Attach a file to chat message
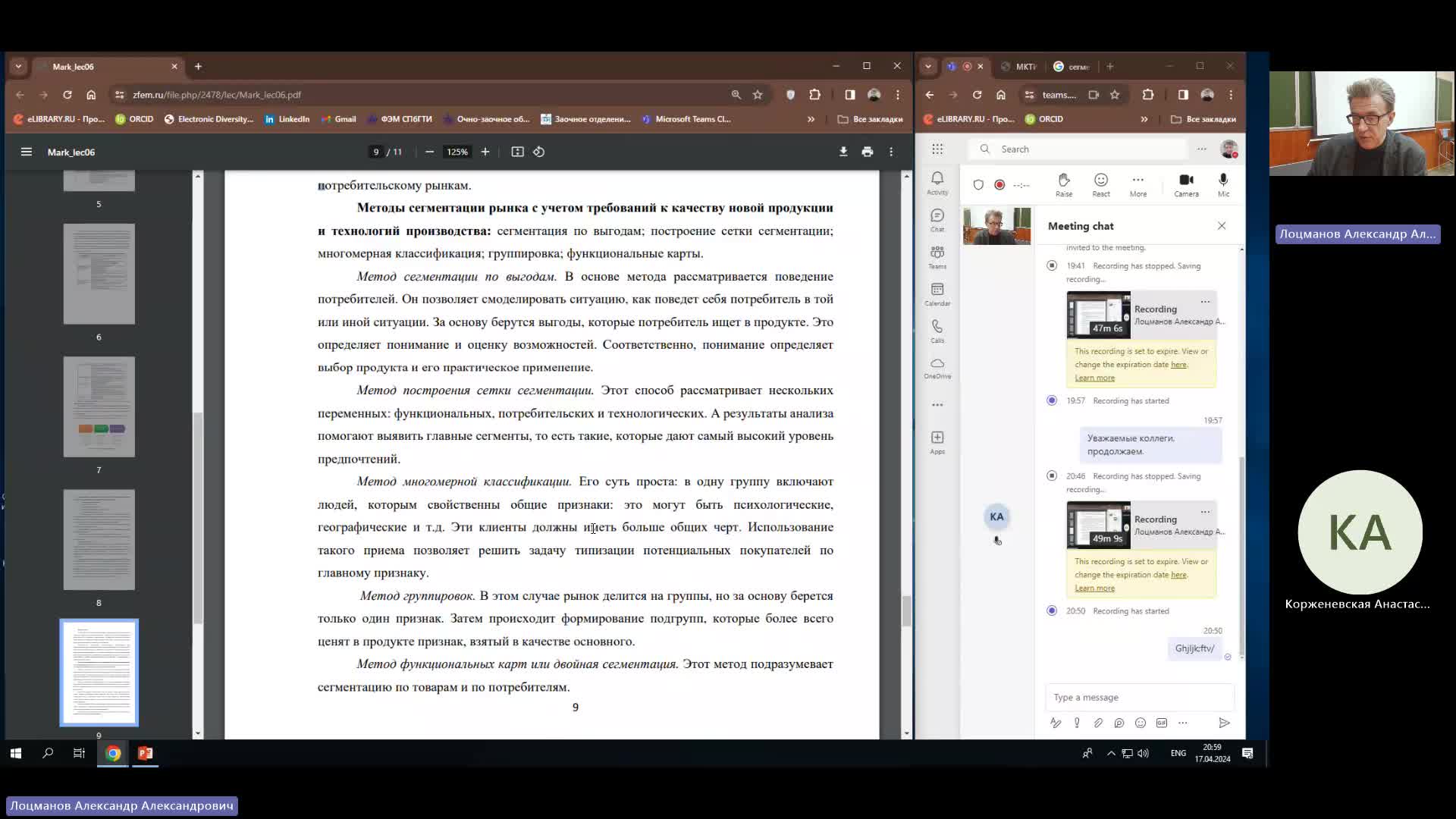This screenshot has height=819, width=1456. (1098, 723)
